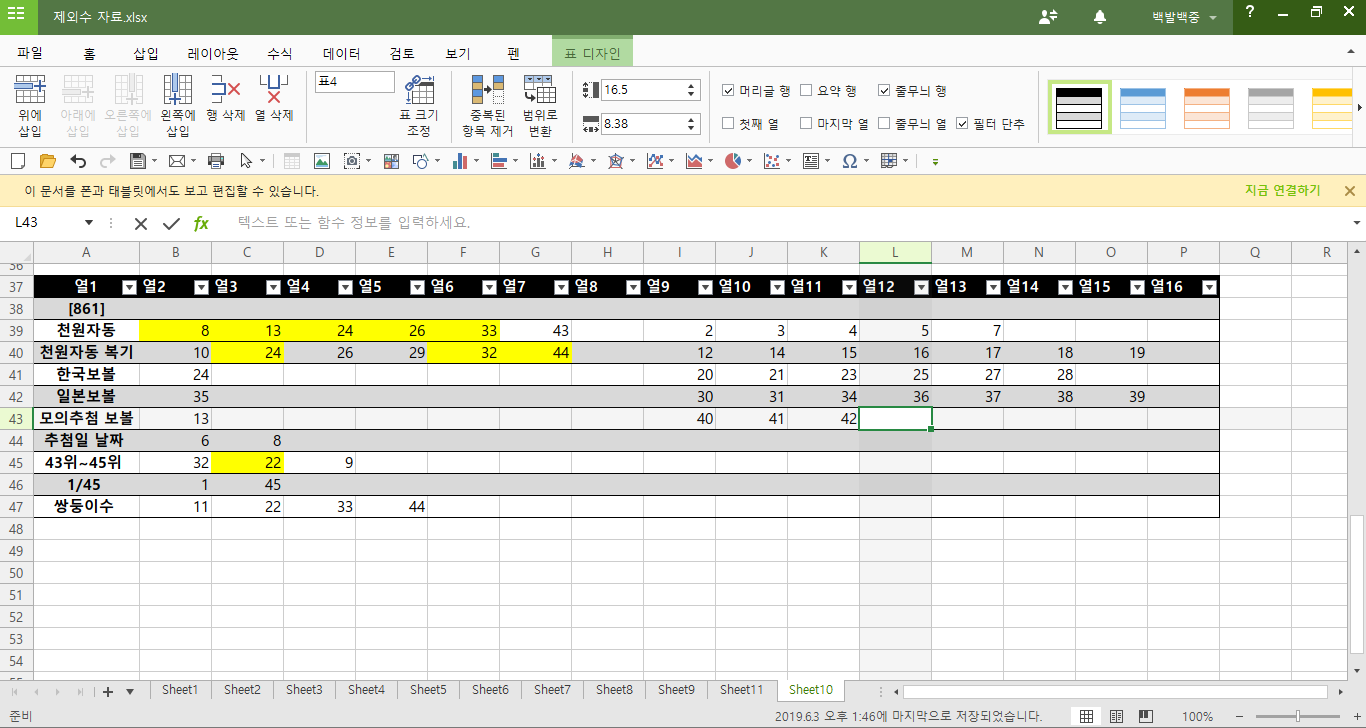The image size is (1366, 728).
Task: Open the 수식 ribbon tab
Action: [280, 54]
